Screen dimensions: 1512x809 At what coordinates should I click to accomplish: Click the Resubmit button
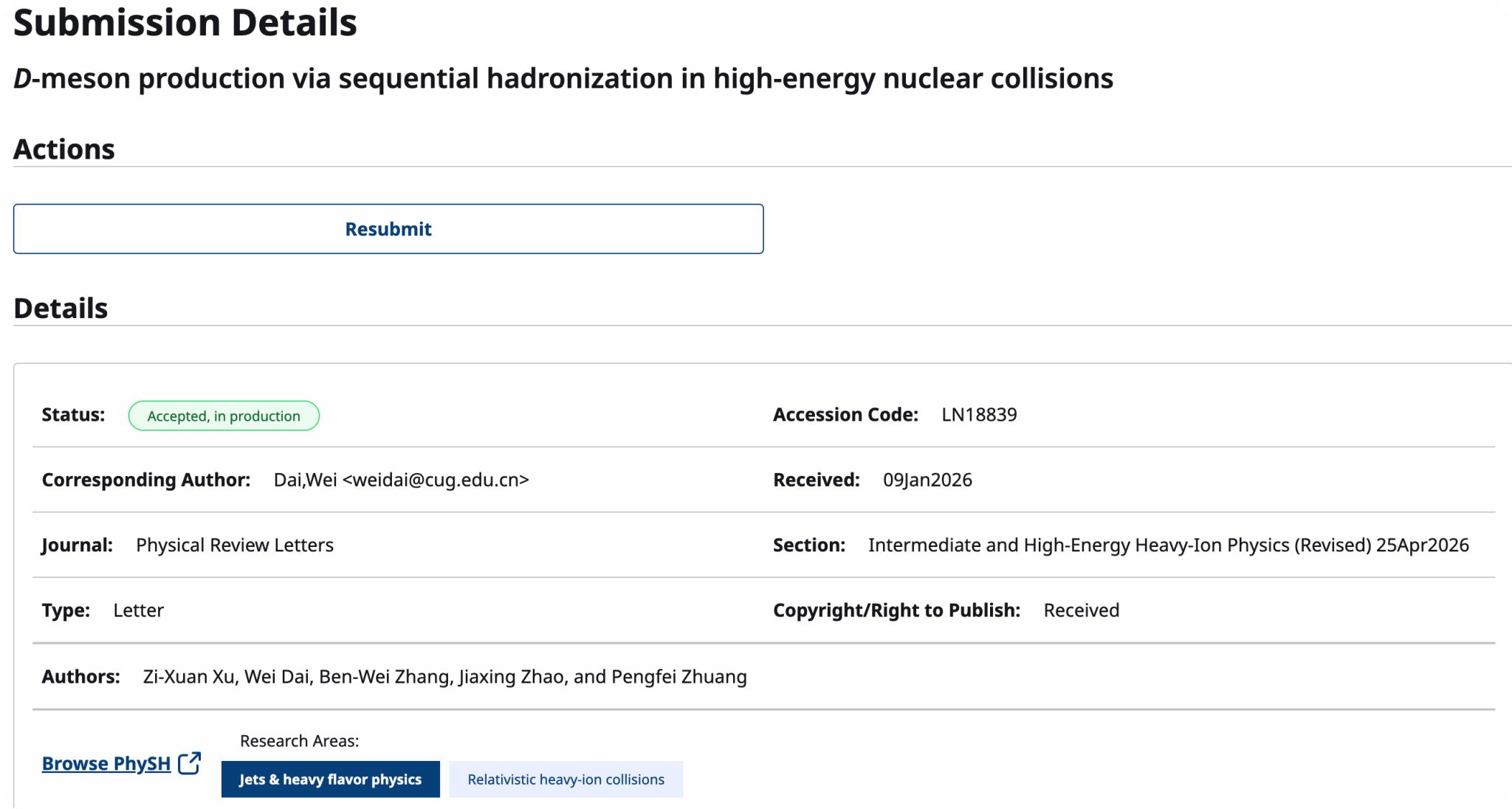[x=388, y=229]
